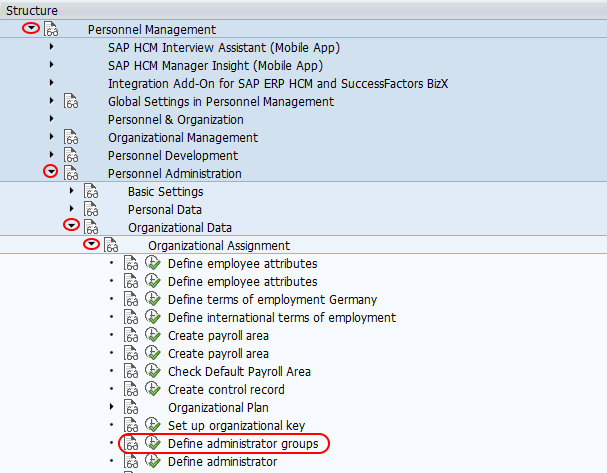Select Set up organizational key text

[237, 426]
